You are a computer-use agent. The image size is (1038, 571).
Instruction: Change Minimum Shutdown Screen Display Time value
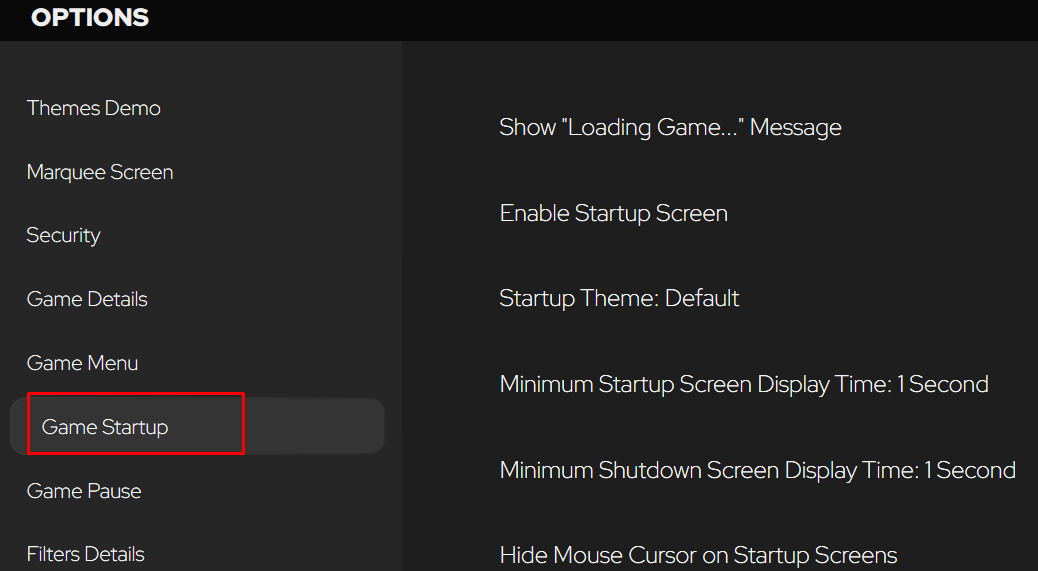757,470
